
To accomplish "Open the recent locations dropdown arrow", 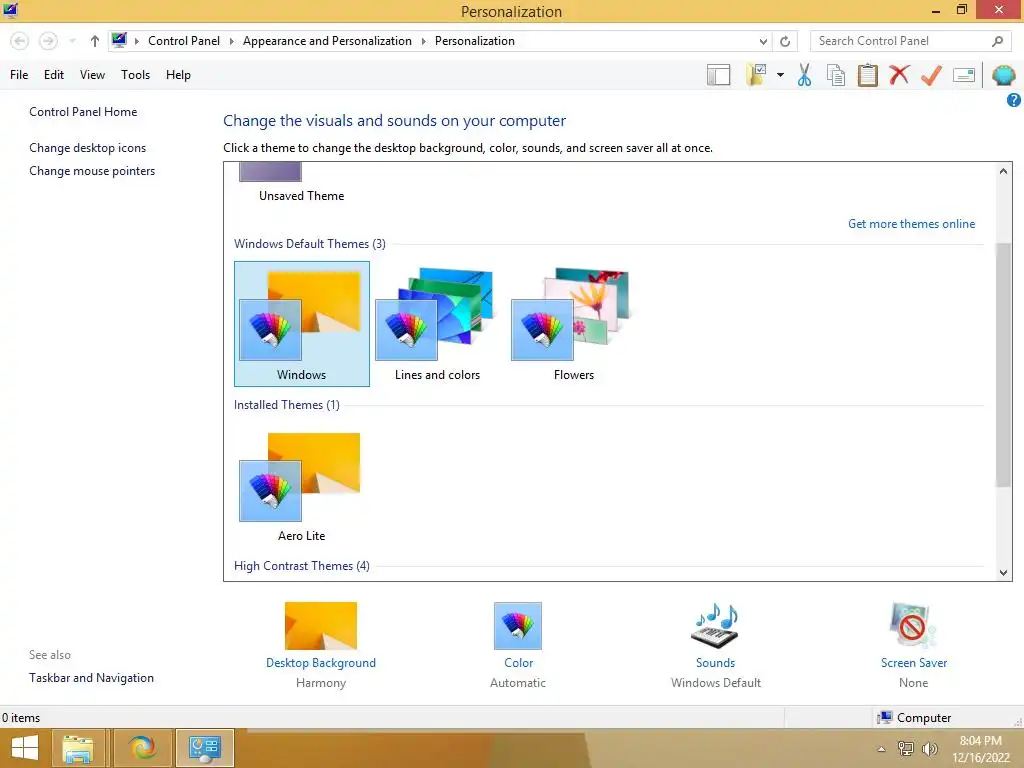I will pyautogui.click(x=72, y=41).
